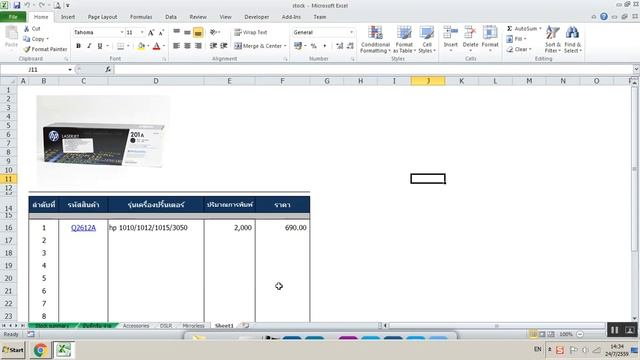Click the EN language indicator in tray
The width and height of the screenshot is (640, 360).
538,349
